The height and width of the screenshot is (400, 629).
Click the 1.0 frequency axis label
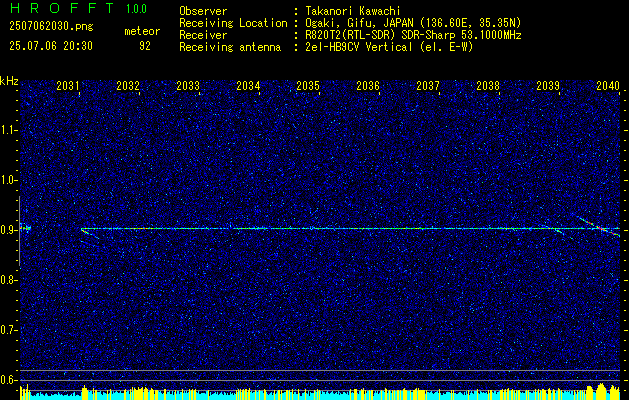pos(8,180)
